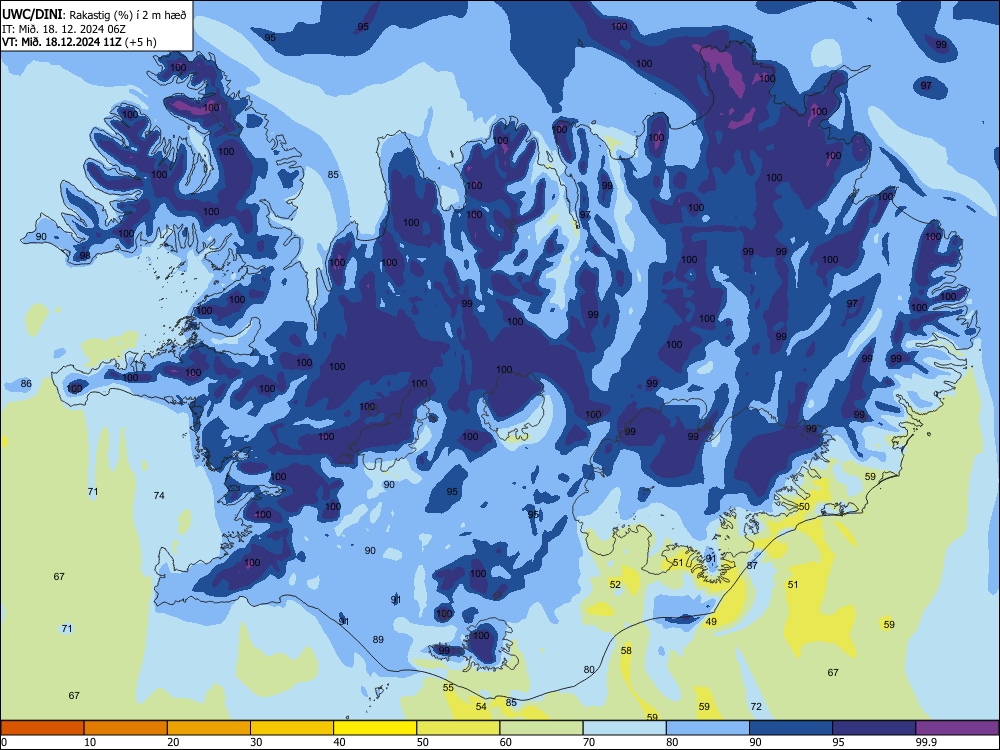Click the '74' humidity value on the map
Screen dimensions: 1000x750
159,495
